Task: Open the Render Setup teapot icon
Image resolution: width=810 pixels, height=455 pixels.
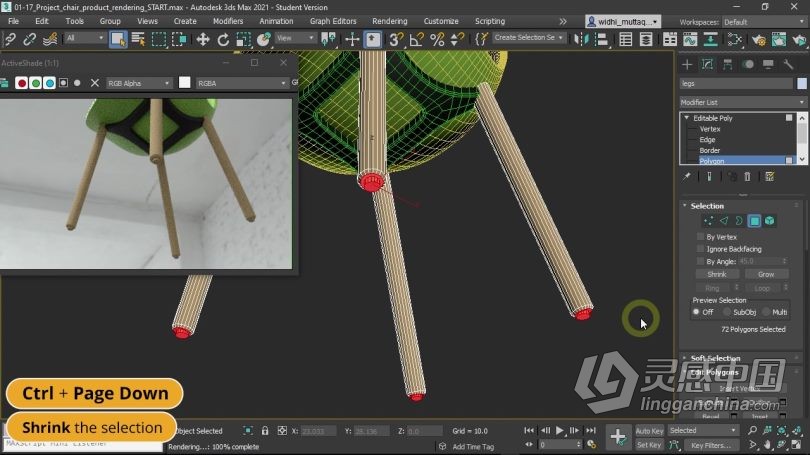Action: pos(758,39)
